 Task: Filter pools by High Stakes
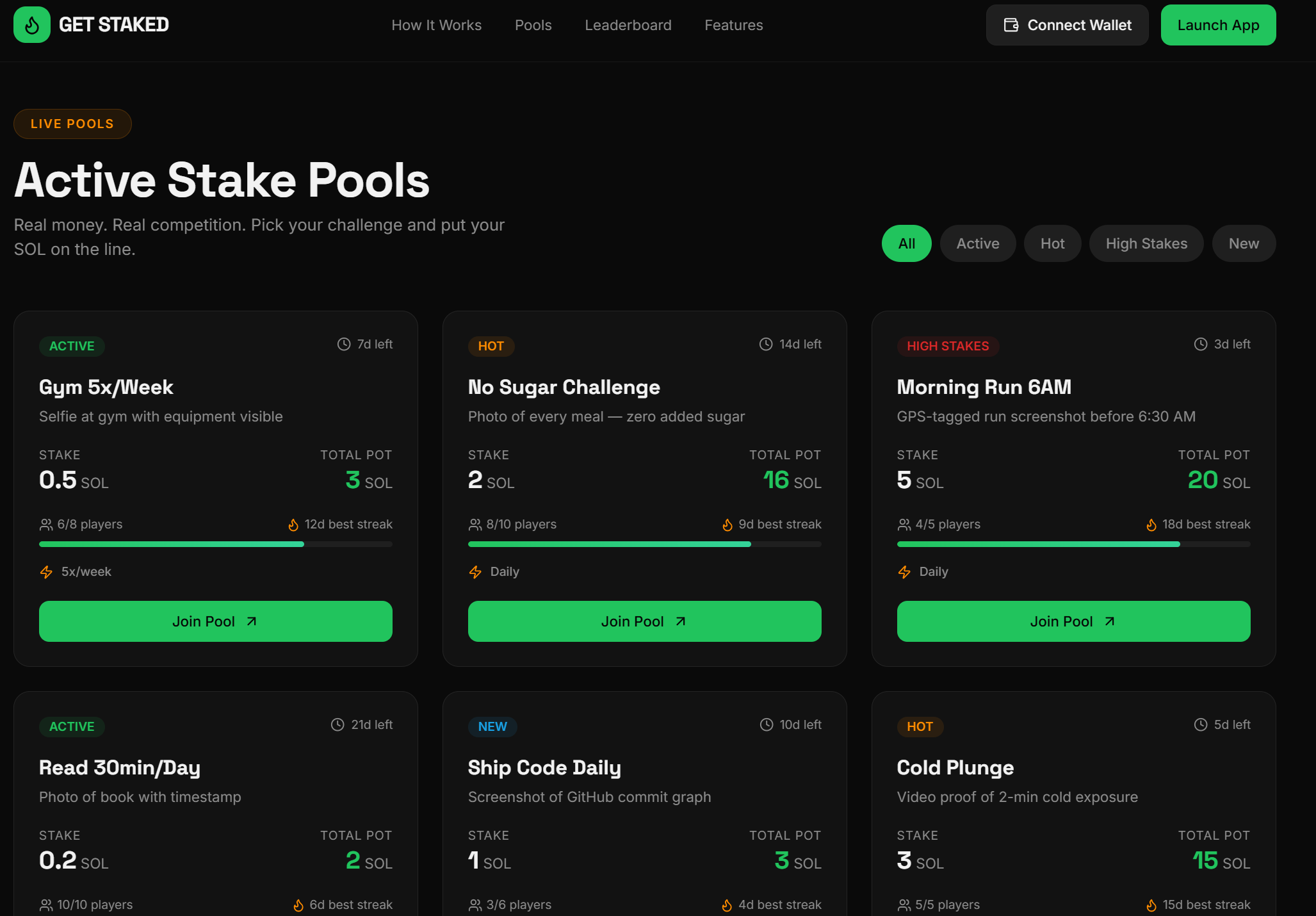point(1146,243)
